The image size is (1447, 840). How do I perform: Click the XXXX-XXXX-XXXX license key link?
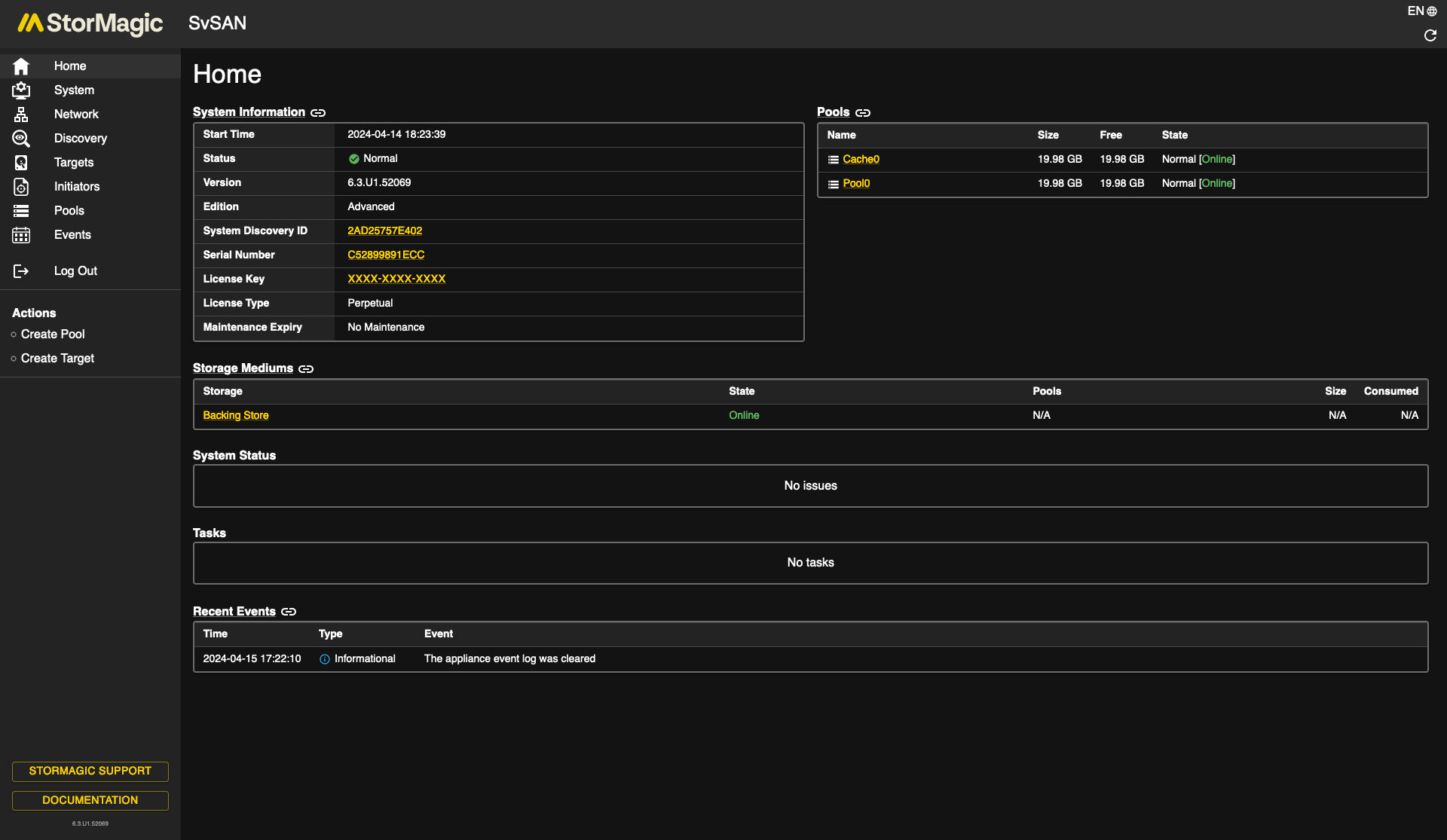point(396,279)
